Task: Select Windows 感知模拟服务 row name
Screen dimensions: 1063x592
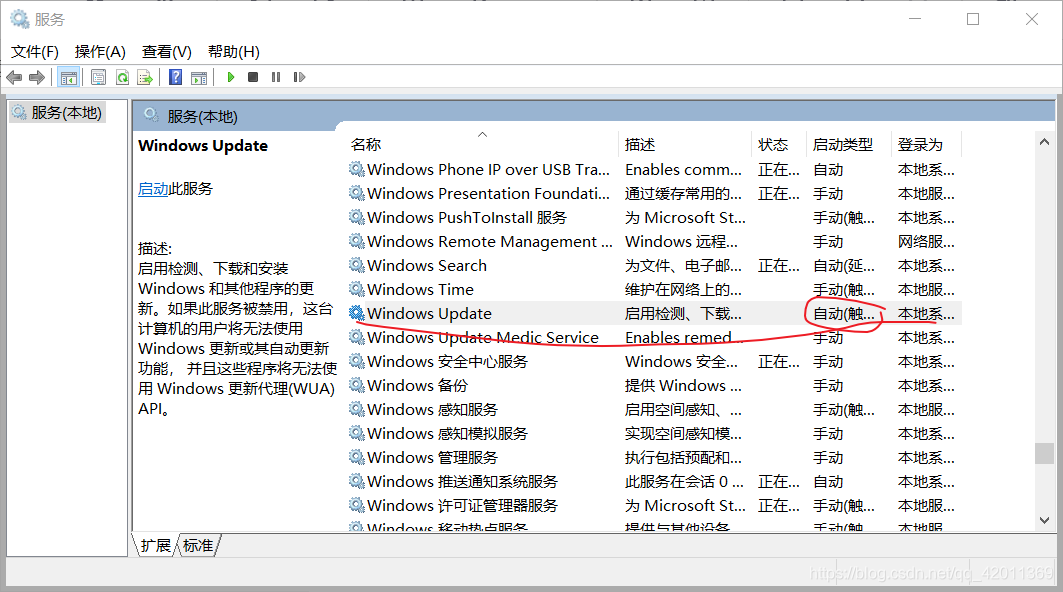Action: [447, 433]
